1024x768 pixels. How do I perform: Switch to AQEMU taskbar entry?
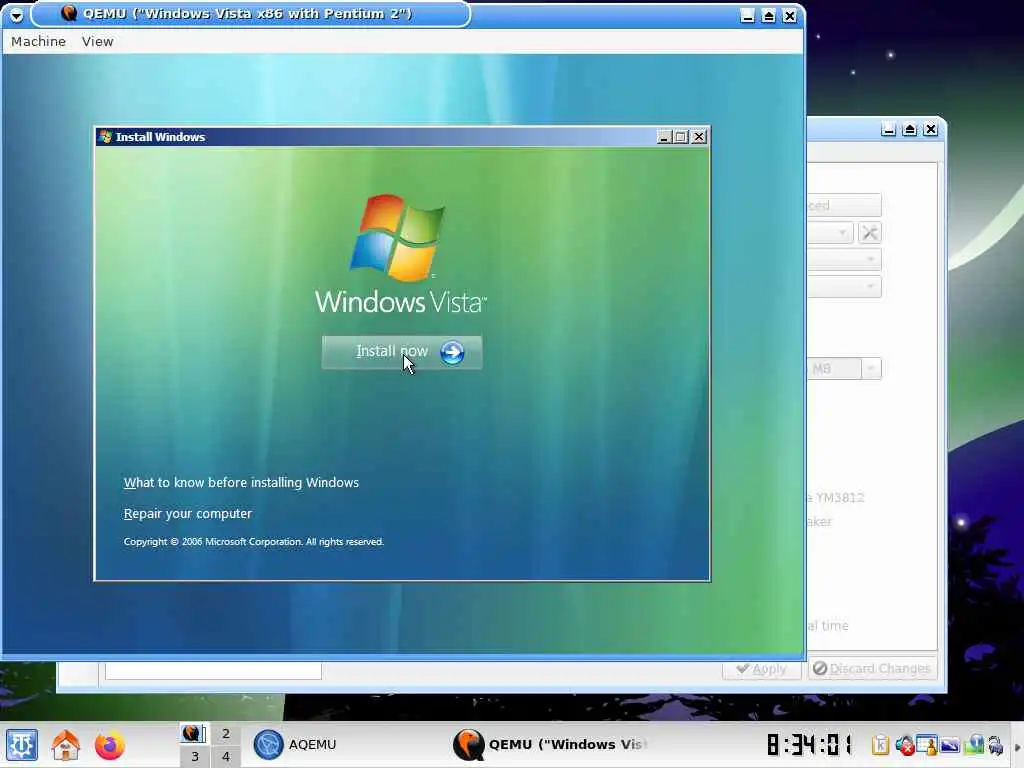pyautogui.click(x=295, y=744)
